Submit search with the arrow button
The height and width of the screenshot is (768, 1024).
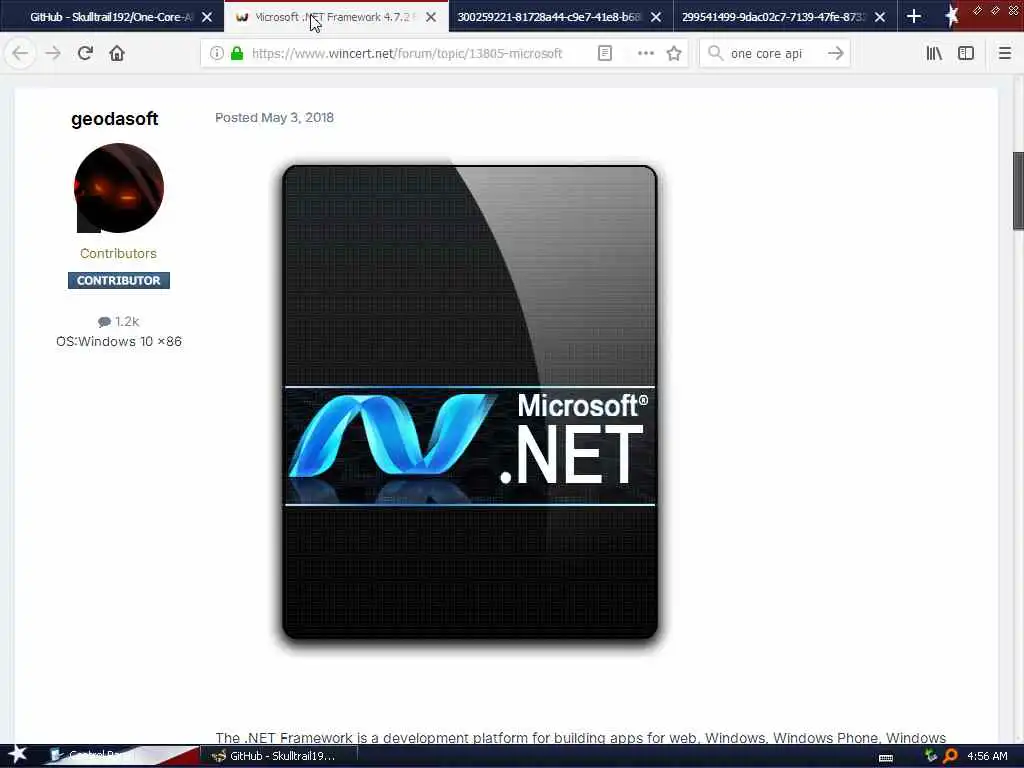coord(835,53)
